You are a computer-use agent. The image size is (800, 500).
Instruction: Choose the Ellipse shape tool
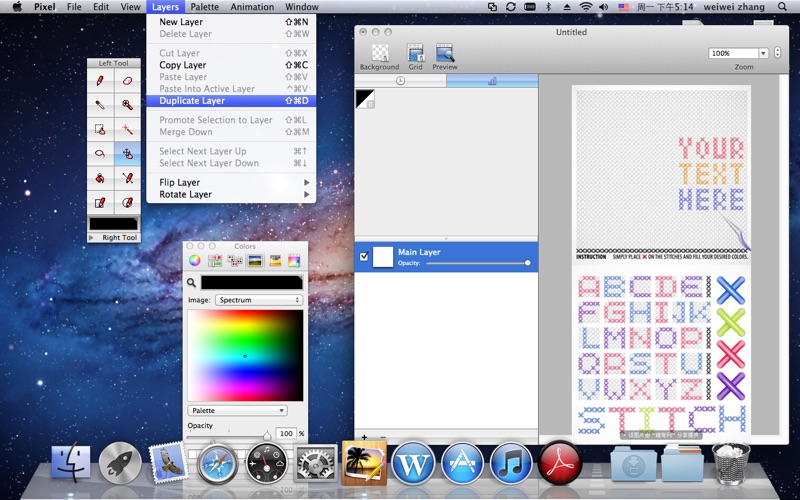click(128, 203)
